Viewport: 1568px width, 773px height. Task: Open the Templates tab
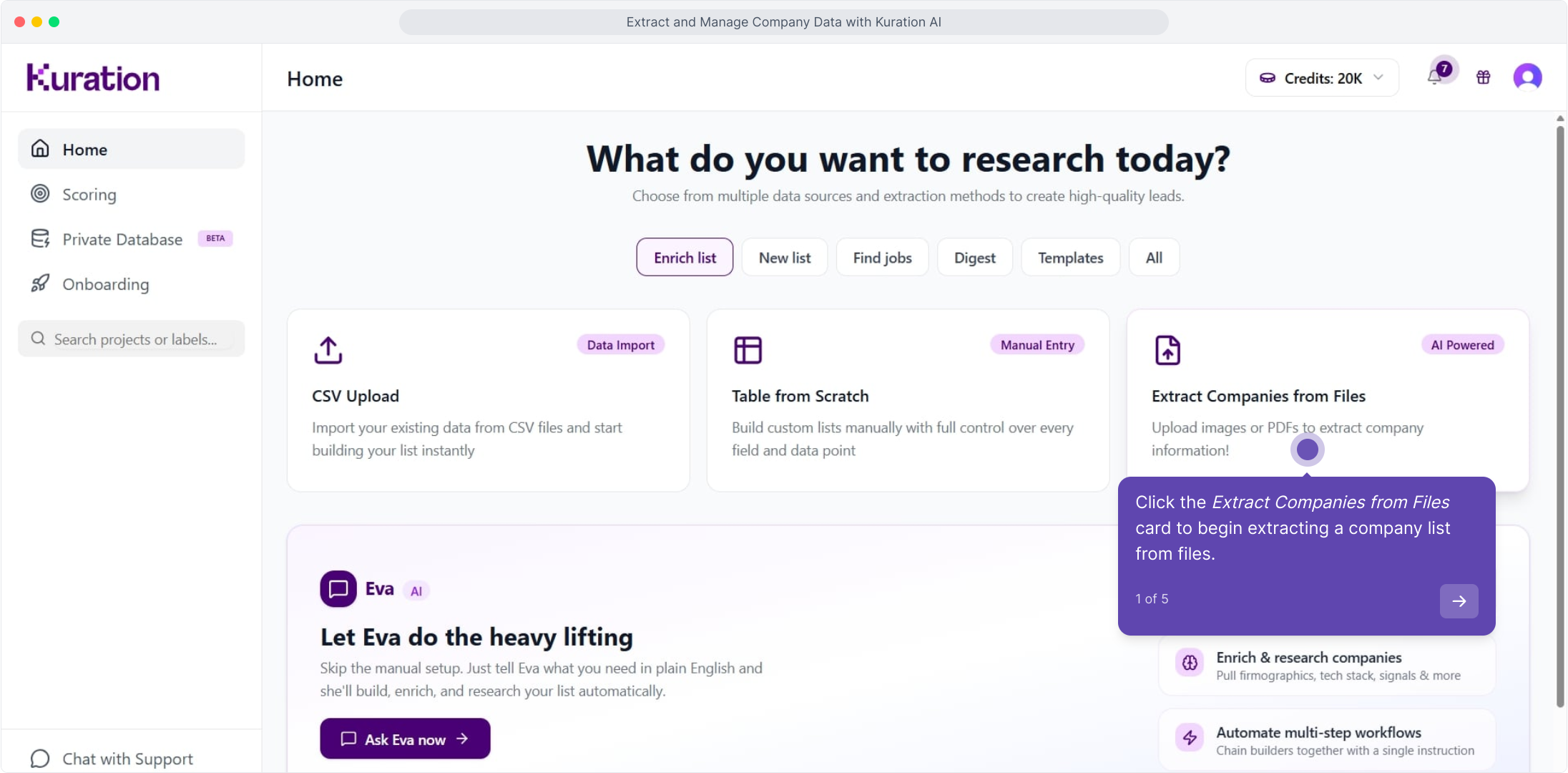pyautogui.click(x=1070, y=257)
